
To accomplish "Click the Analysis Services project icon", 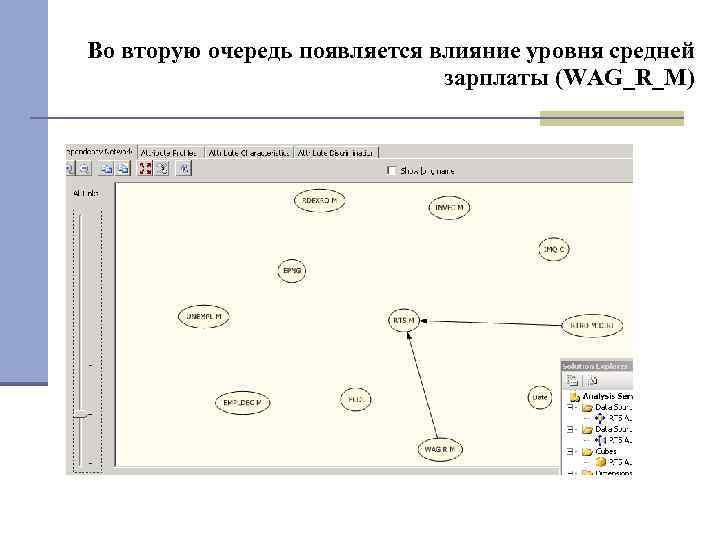I will (574, 396).
